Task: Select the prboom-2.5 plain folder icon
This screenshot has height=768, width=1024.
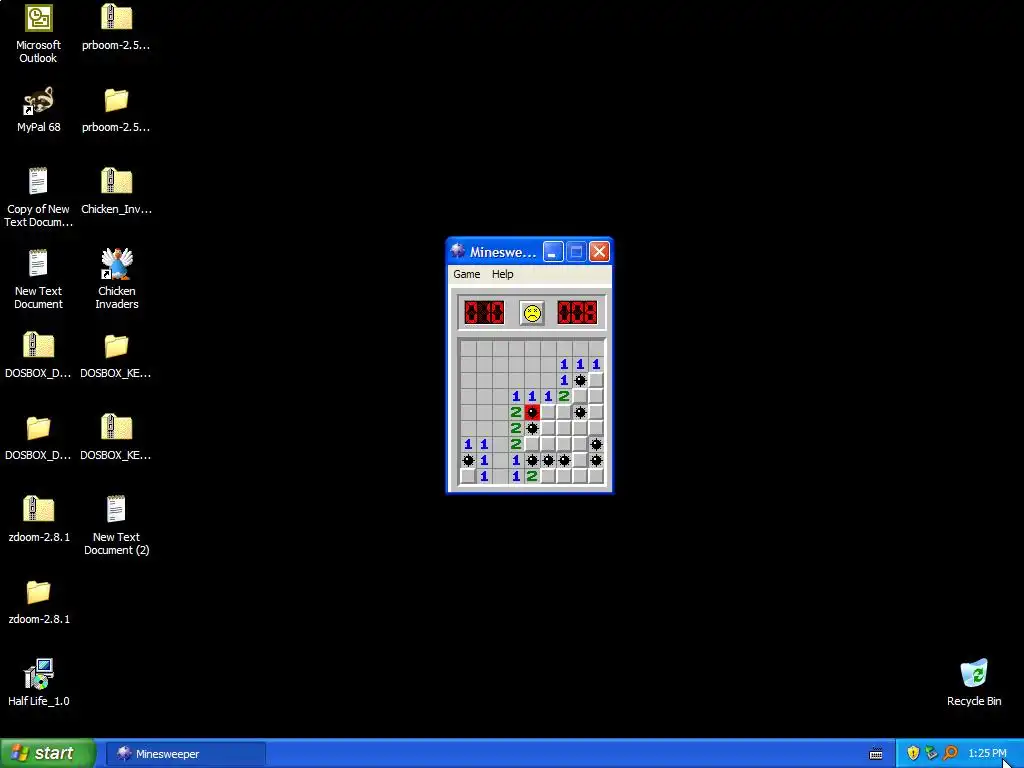Action: click(x=116, y=101)
